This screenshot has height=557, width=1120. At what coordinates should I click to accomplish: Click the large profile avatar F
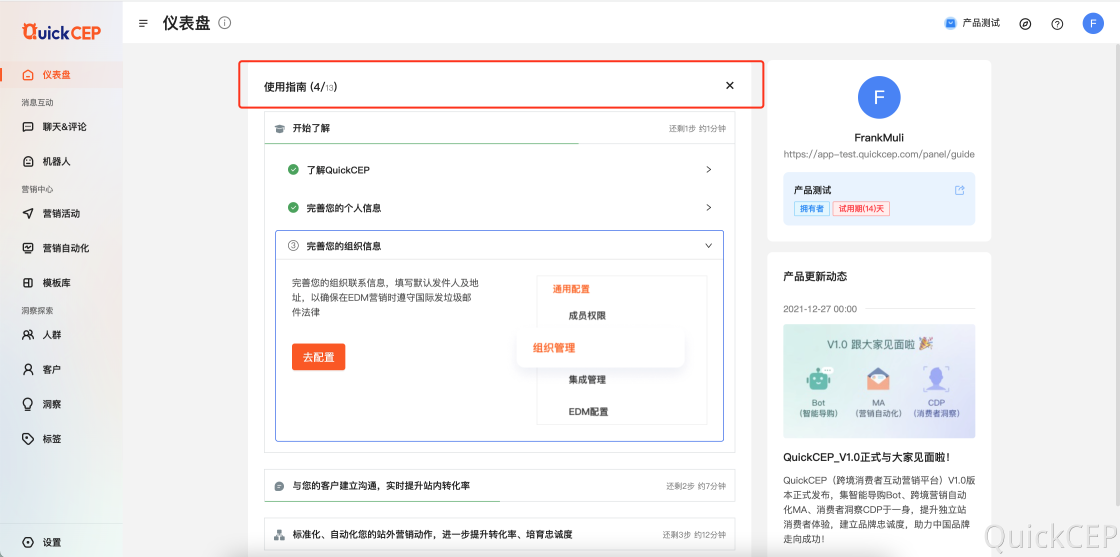879,97
